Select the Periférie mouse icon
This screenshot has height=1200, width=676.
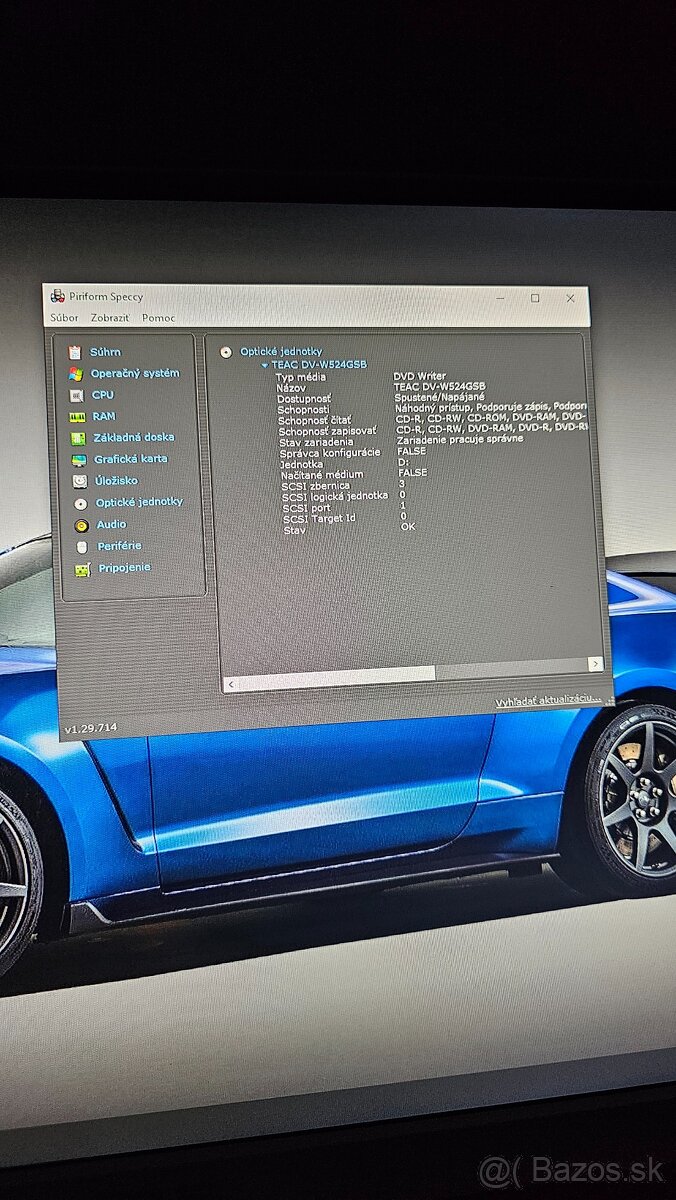(82, 547)
